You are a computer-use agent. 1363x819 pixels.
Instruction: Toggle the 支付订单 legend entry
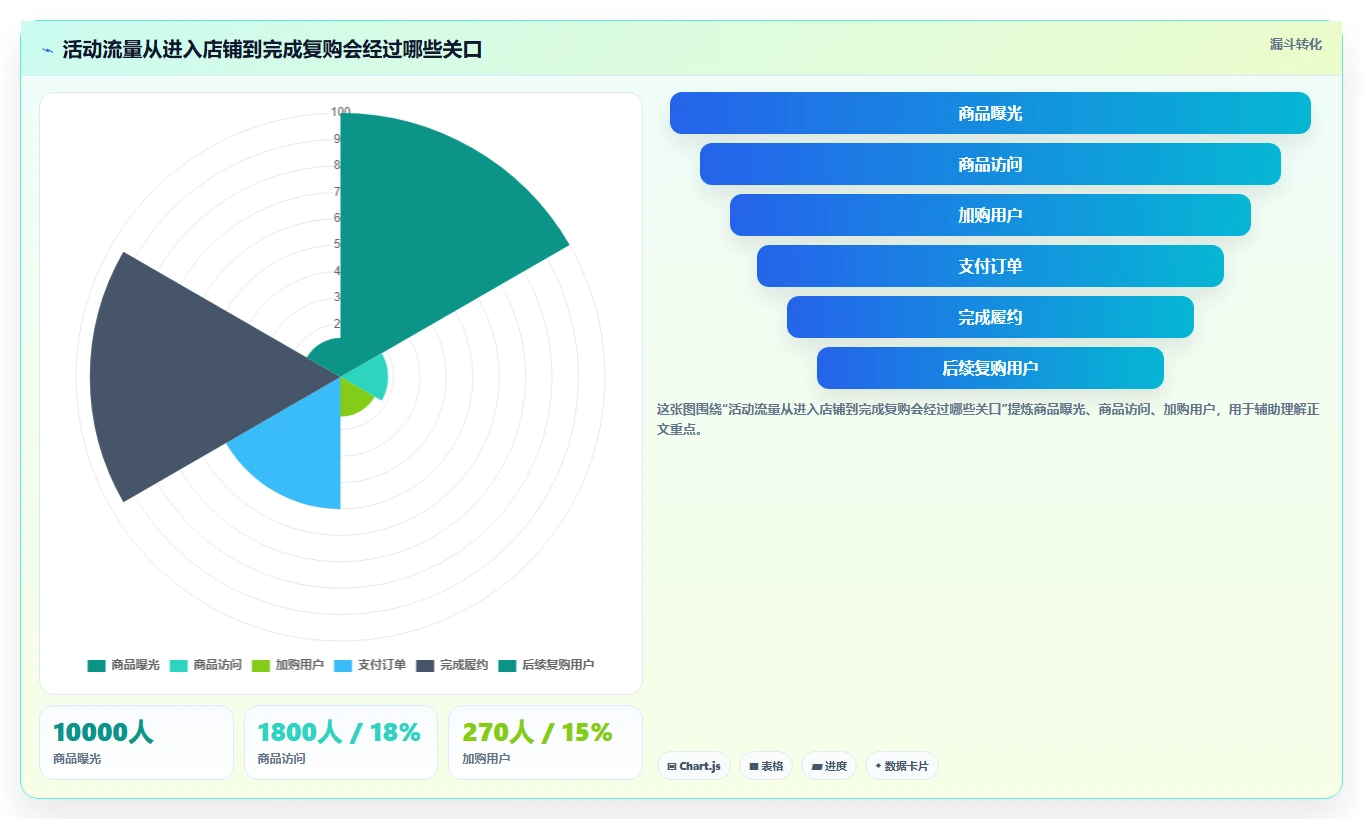click(x=370, y=665)
